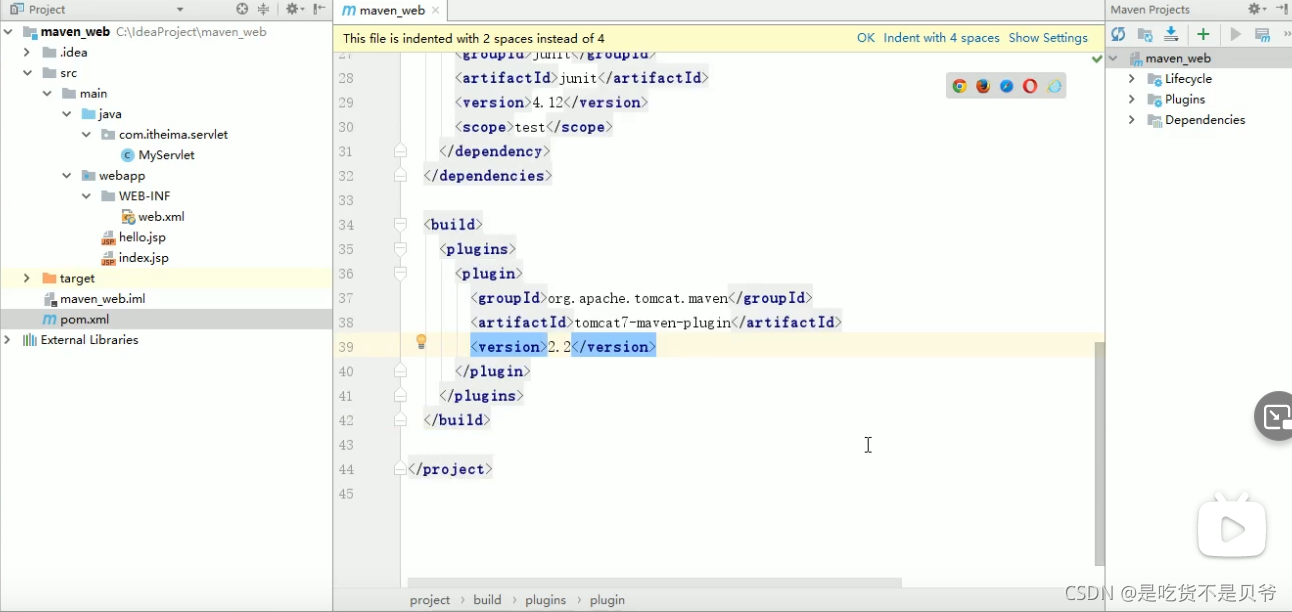Collapse all in Project panel
Image resolution: width=1292 pixels, height=612 pixels.
pos(264,9)
